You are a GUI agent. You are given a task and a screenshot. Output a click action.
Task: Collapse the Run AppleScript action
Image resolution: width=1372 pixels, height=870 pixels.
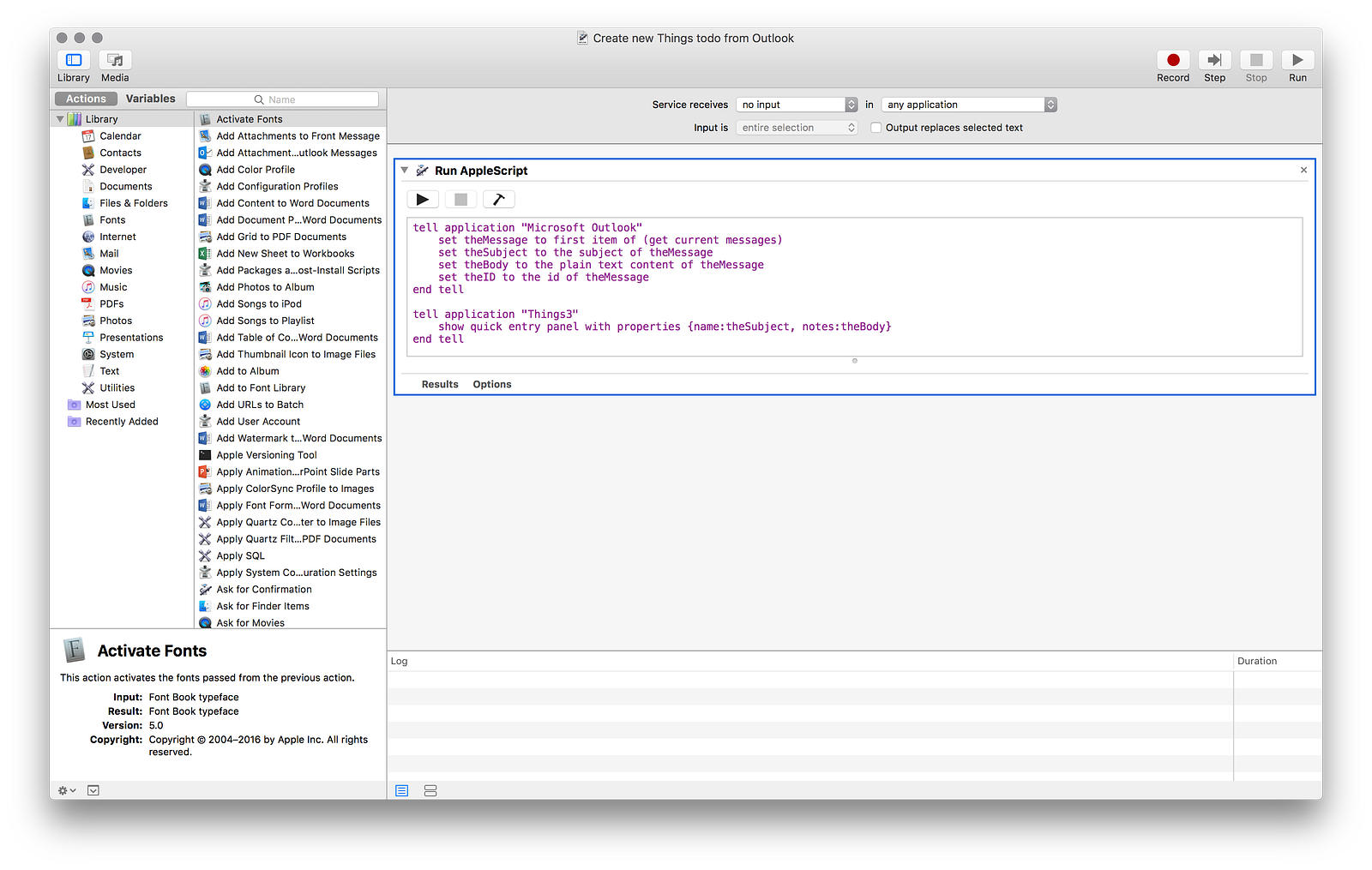(x=405, y=171)
